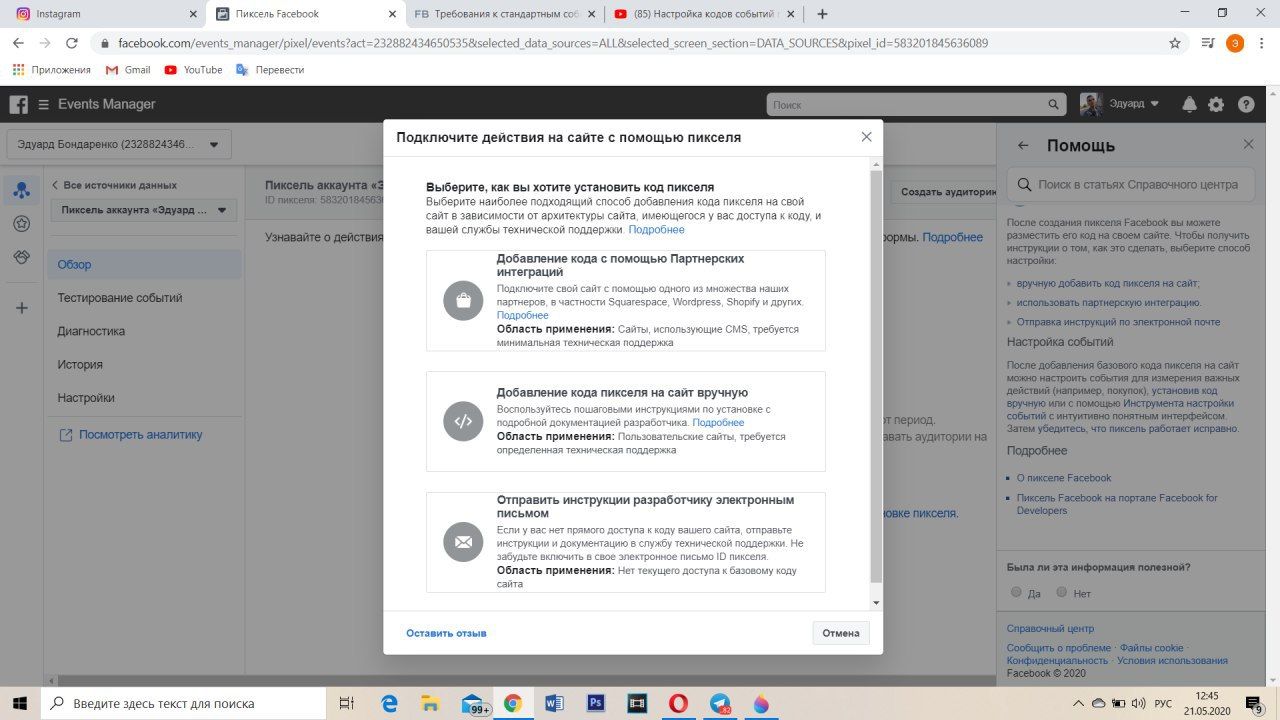Select the Нет radio button

click(x=1062, y=592)
